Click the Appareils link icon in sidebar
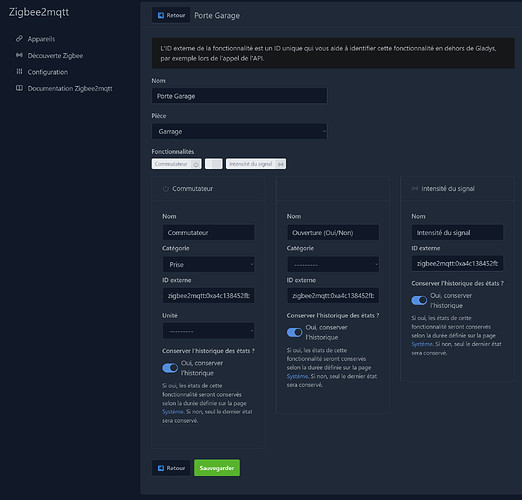This screenshot has width=522, height=500. (x=19, y=39)
